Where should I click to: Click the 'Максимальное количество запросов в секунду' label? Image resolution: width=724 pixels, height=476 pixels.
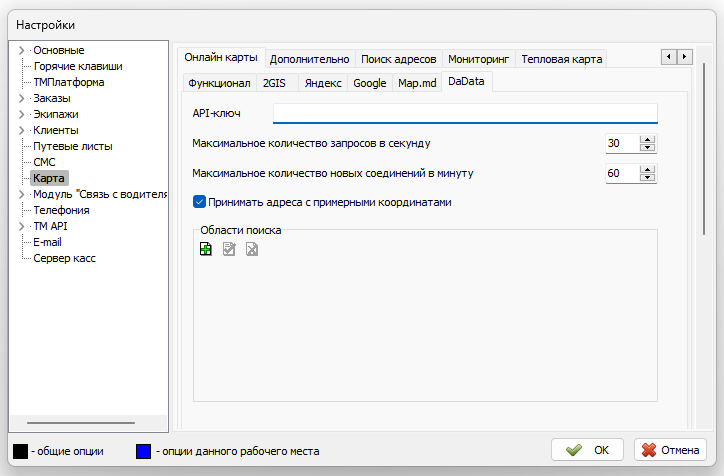[x=311, y=143]
